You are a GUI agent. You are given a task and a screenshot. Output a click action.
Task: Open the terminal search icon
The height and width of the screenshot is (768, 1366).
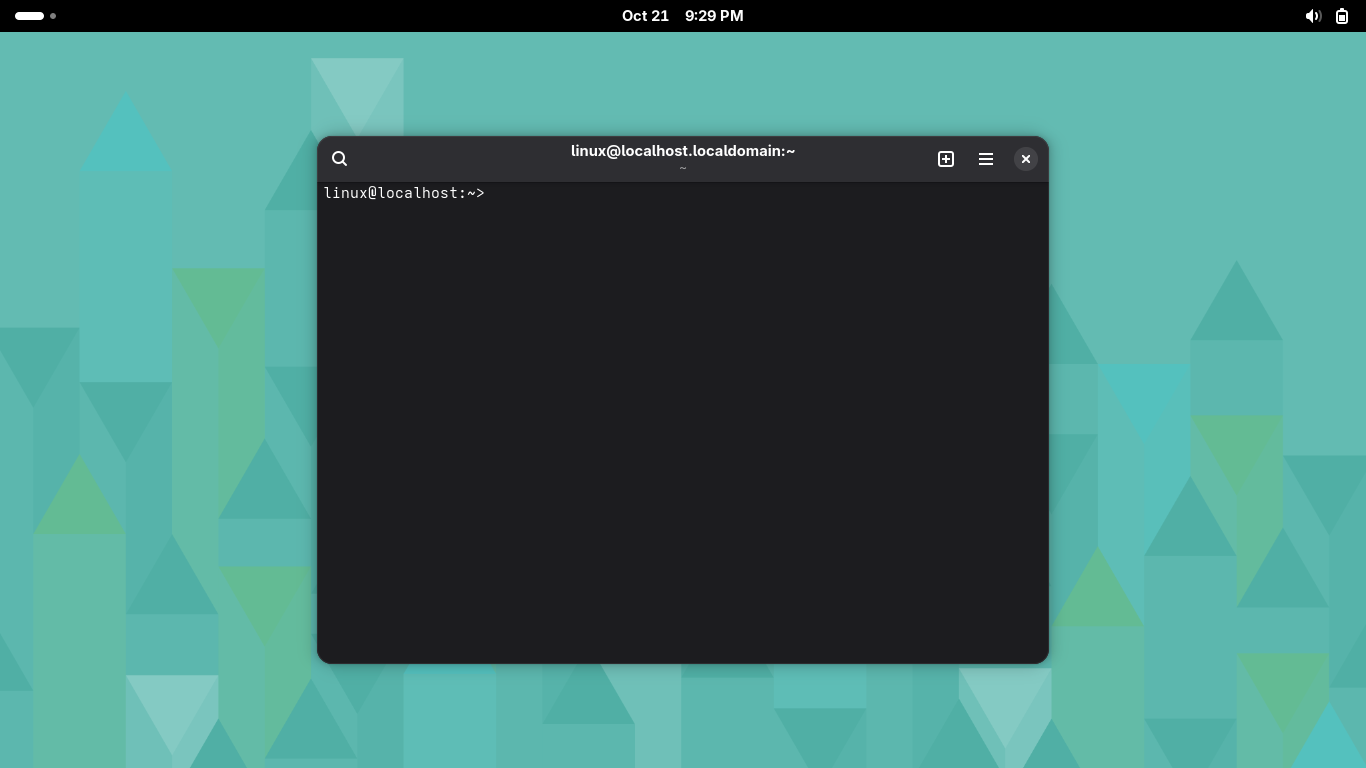tap(339, 159)
